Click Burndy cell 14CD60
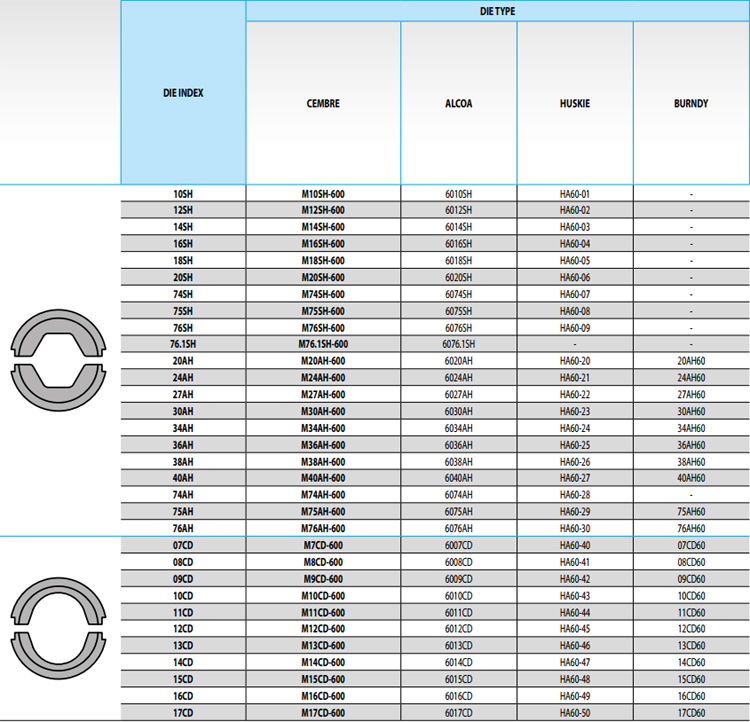The width and height of the screenshot is (750, 722). pyautogui.click(x=691, y=662)
